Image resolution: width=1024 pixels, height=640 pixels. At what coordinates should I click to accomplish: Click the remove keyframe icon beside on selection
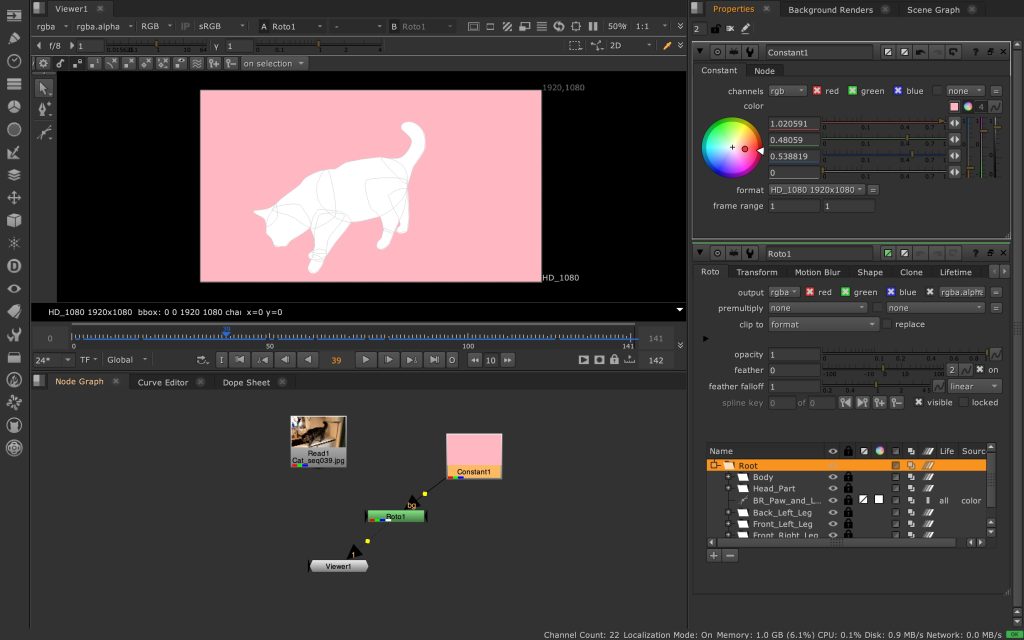(x=231, y=63)
